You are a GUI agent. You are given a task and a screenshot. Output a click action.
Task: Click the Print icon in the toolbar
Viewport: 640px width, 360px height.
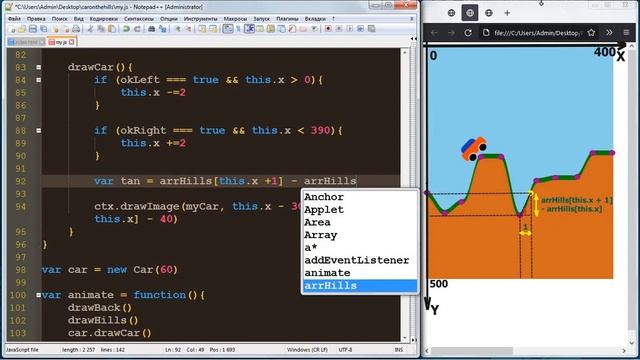[76, 29]
